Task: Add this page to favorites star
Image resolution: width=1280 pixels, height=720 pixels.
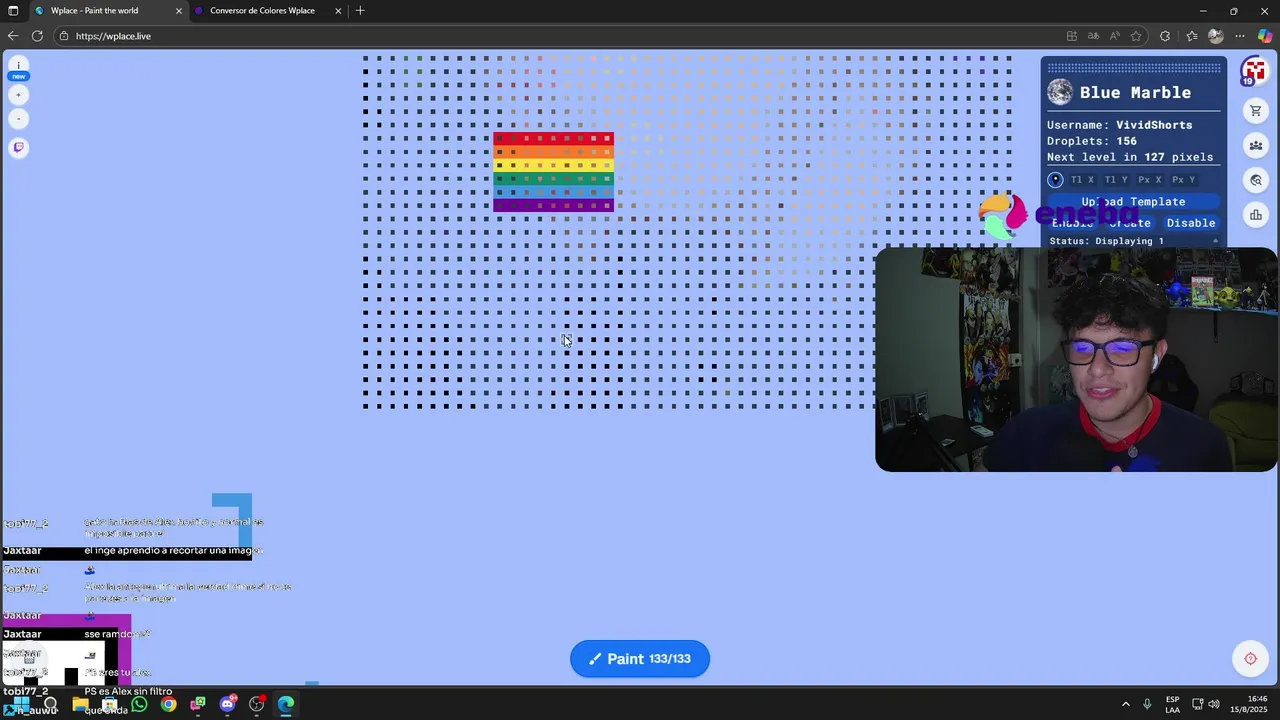Action: (1136, 36)
